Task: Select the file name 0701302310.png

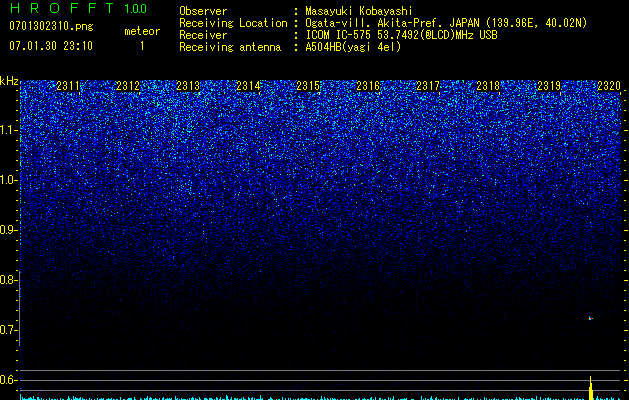Action: (x=51, y=27)
